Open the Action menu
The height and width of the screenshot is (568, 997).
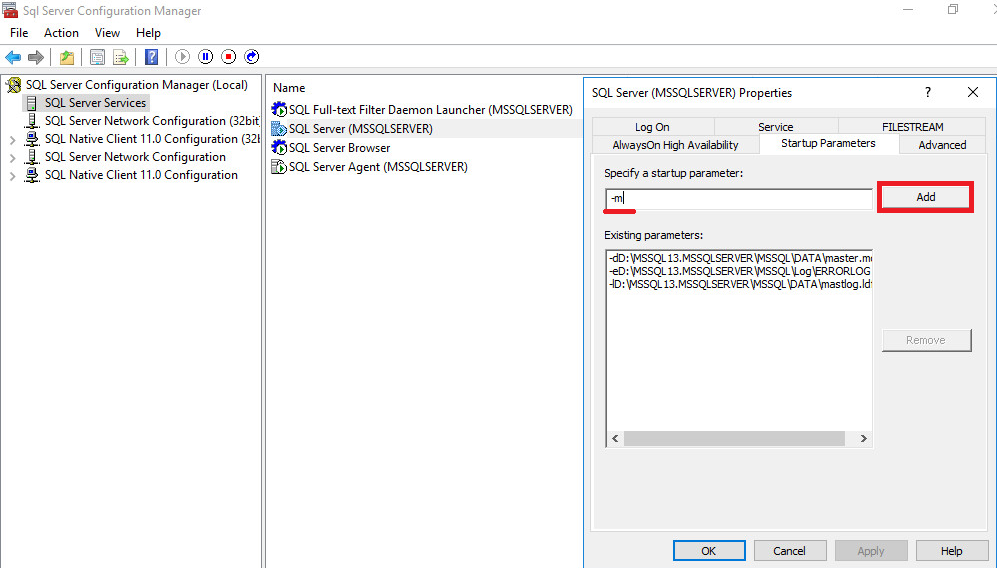(61, 33)
